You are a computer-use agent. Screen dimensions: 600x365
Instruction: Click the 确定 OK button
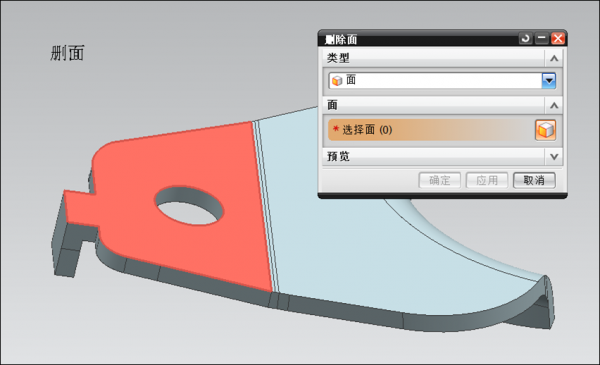coord(440,180)
